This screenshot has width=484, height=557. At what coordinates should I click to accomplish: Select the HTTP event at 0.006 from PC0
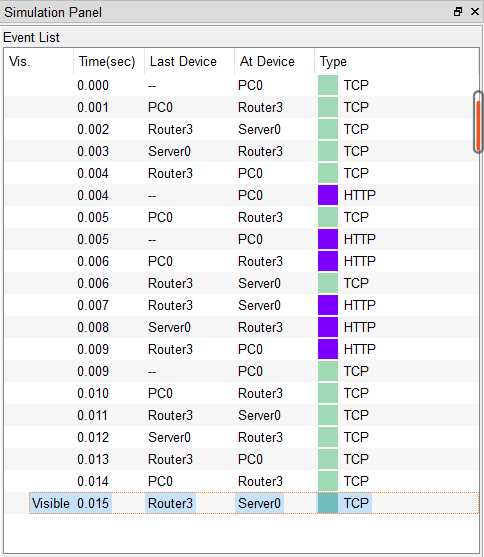click(x=240, y=261)
